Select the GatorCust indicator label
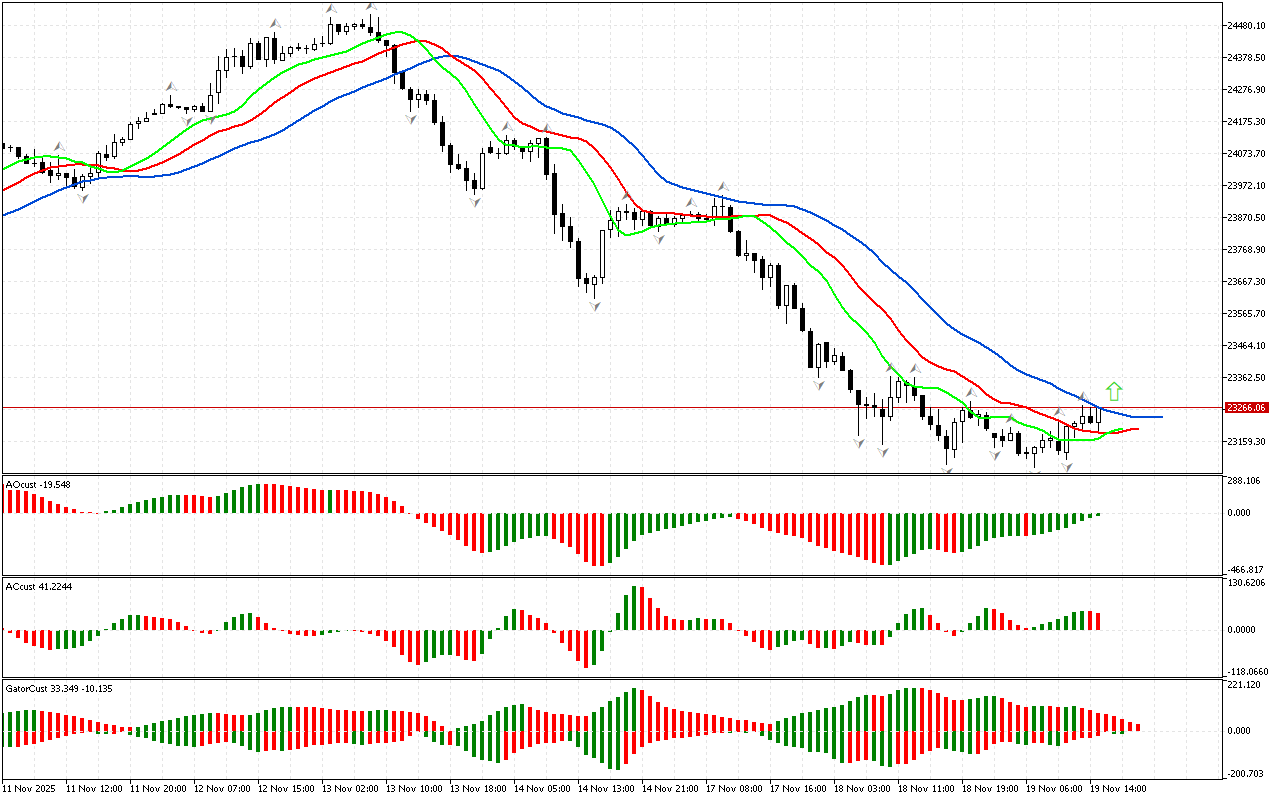Screen dimensions: 1280x800 pos(57,689)
